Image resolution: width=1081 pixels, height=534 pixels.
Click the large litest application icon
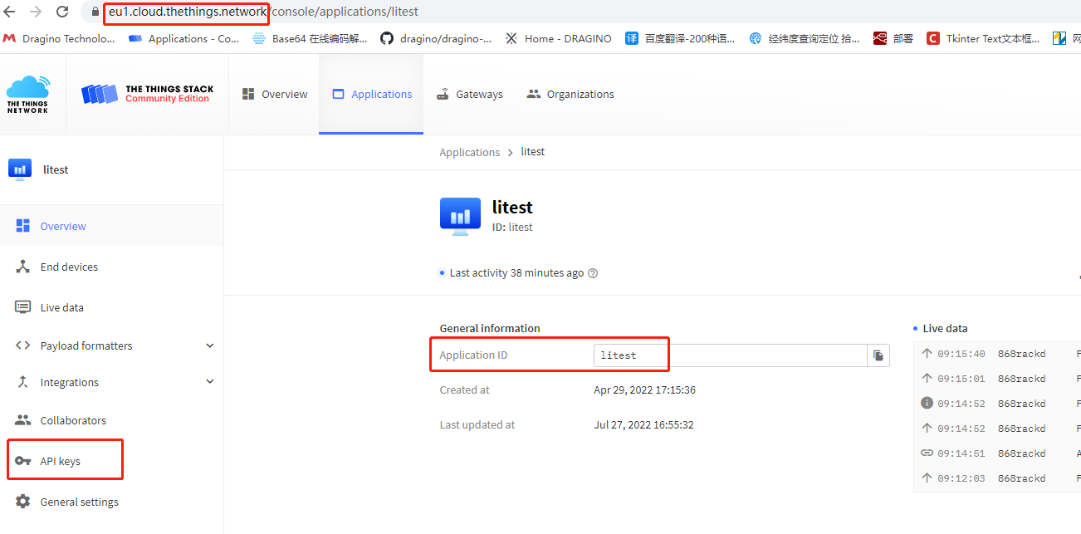460,216
